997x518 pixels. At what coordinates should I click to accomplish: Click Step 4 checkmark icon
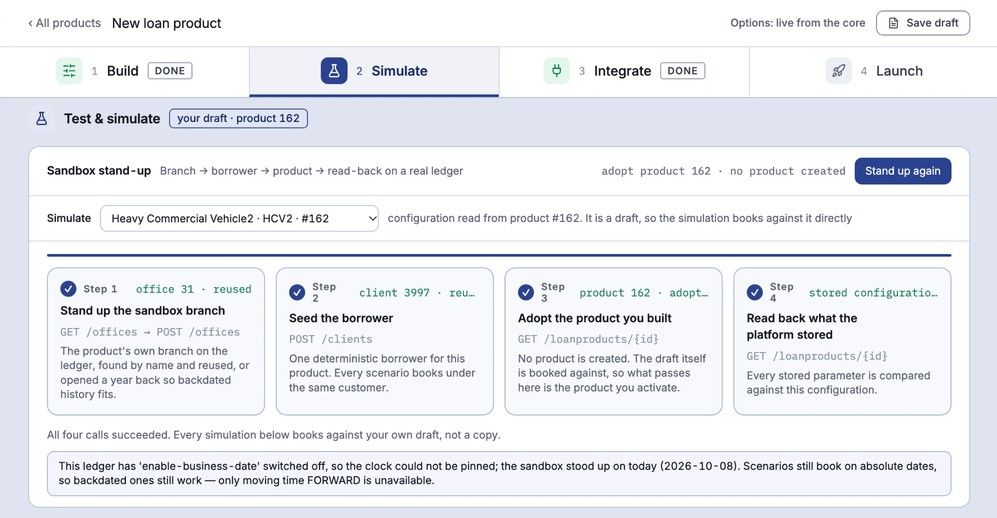755,292
